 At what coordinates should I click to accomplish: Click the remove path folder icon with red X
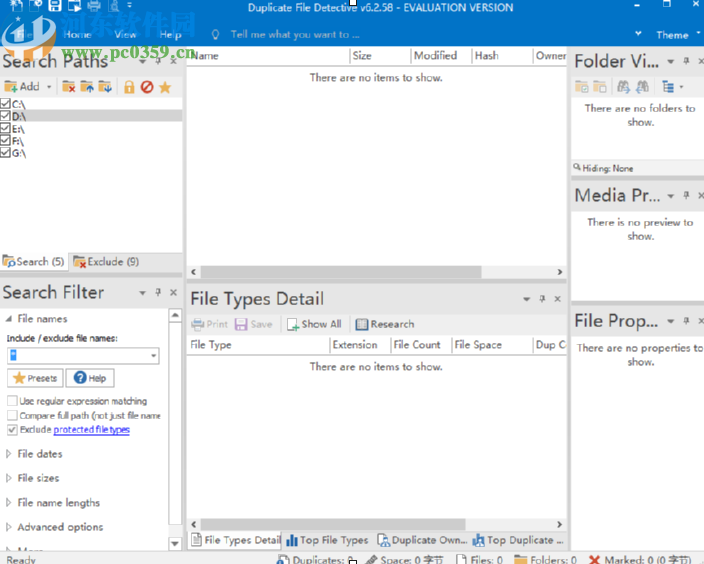point(69,87)
